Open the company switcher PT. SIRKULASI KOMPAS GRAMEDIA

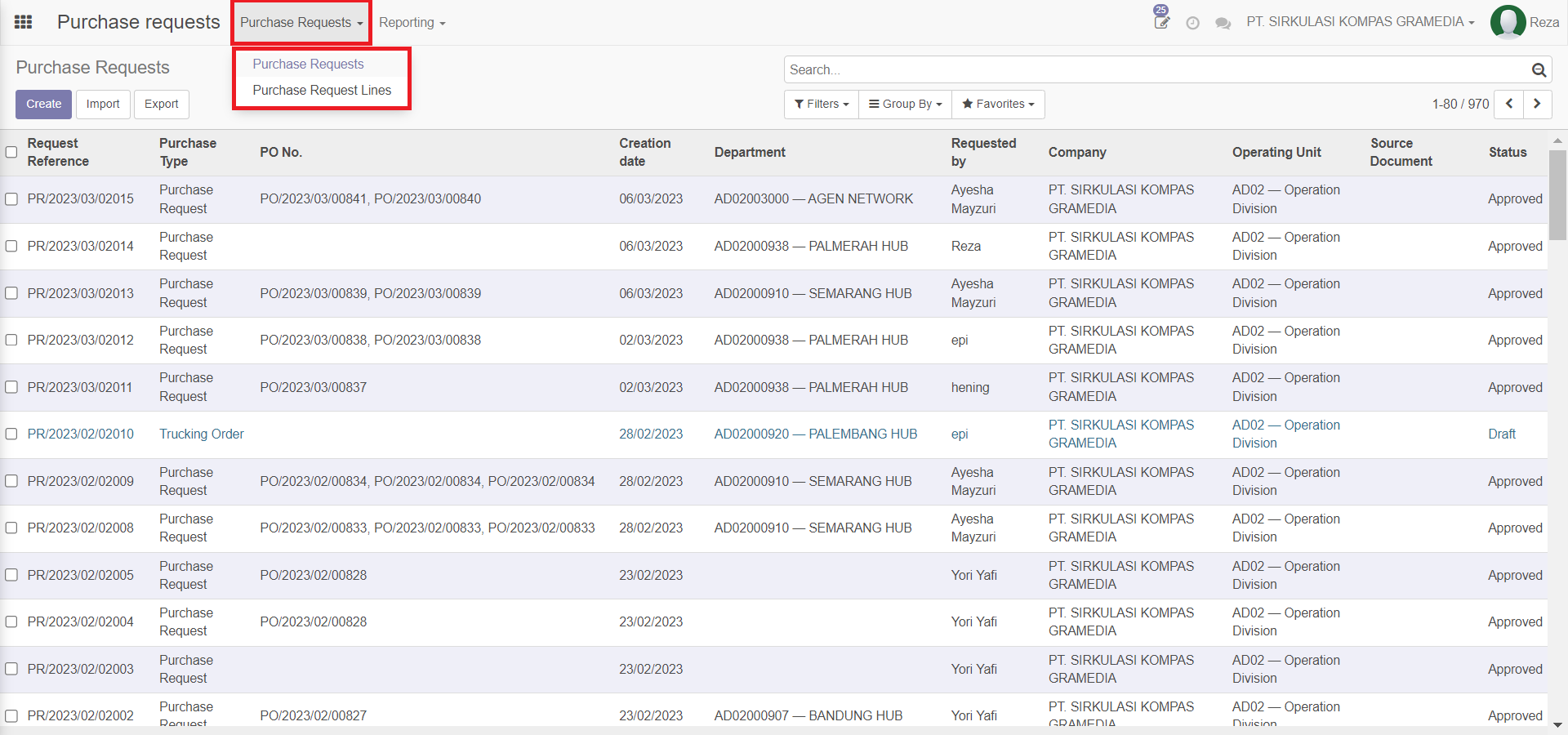(1360, 22)
